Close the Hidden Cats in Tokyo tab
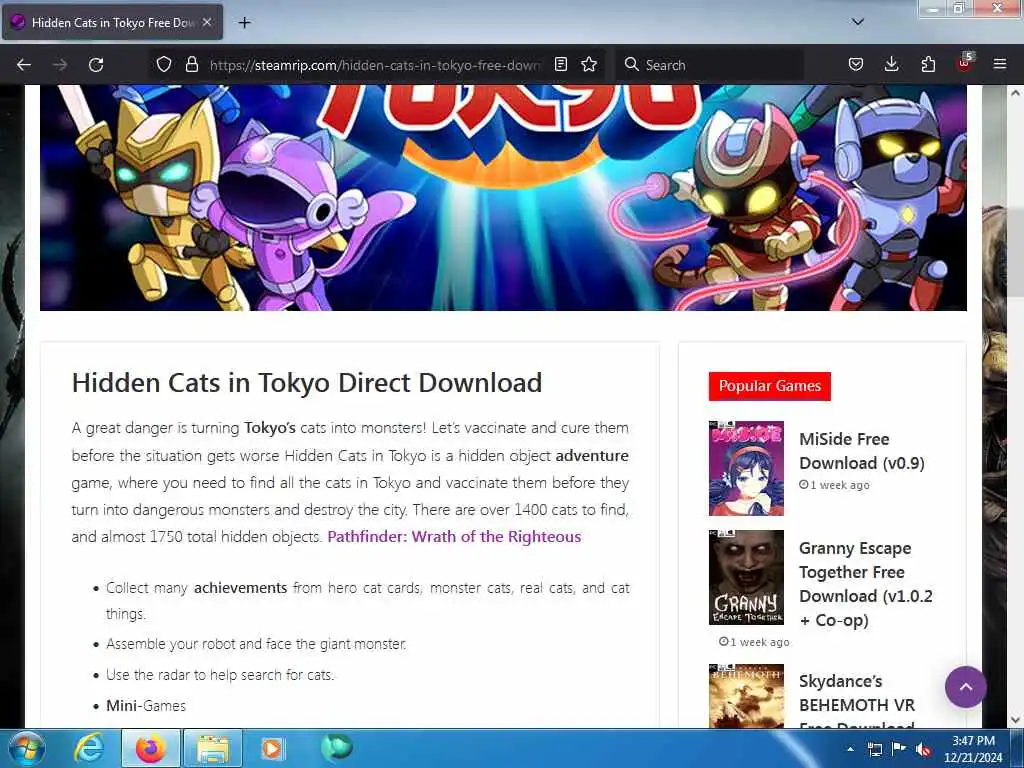 pos(207,22)
